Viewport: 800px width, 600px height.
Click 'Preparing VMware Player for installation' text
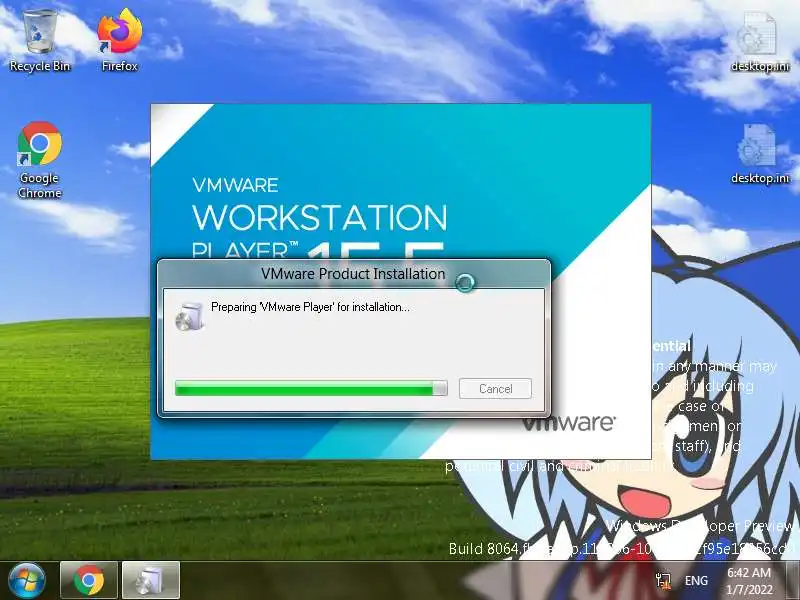[x=310, y=307]
